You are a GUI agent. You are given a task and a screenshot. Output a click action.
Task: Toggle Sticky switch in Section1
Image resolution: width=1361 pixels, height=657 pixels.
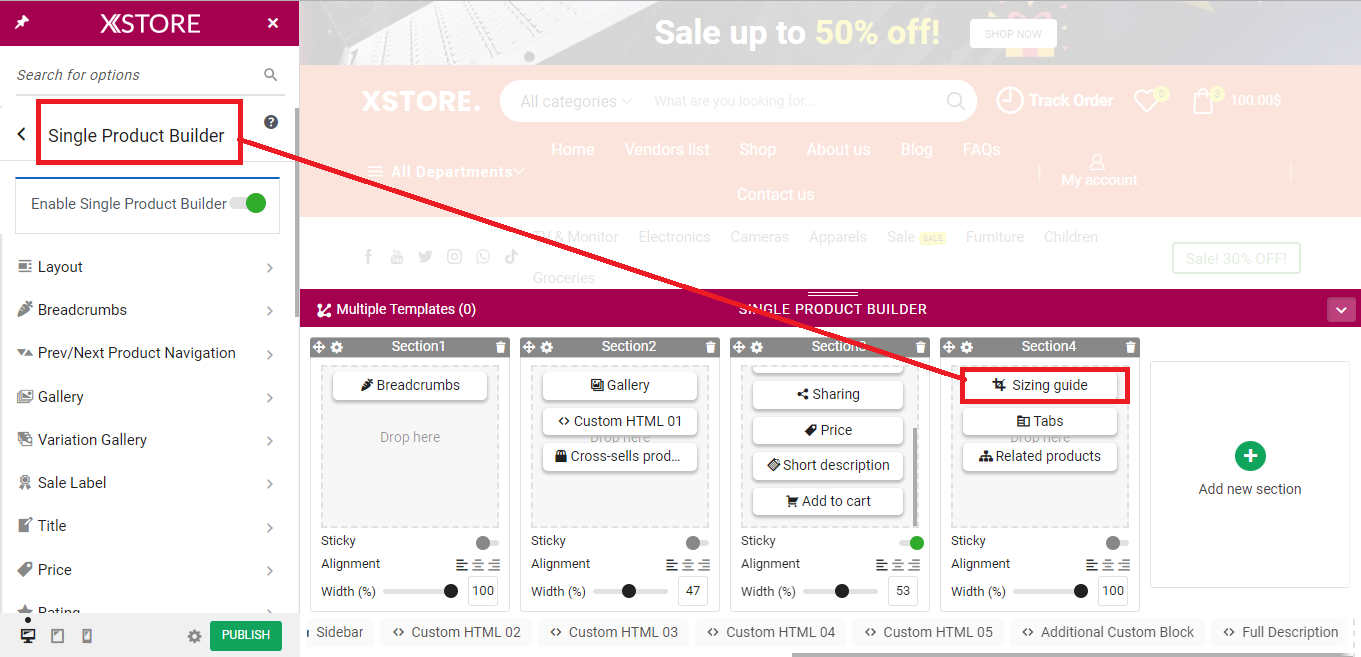point(487,543)
